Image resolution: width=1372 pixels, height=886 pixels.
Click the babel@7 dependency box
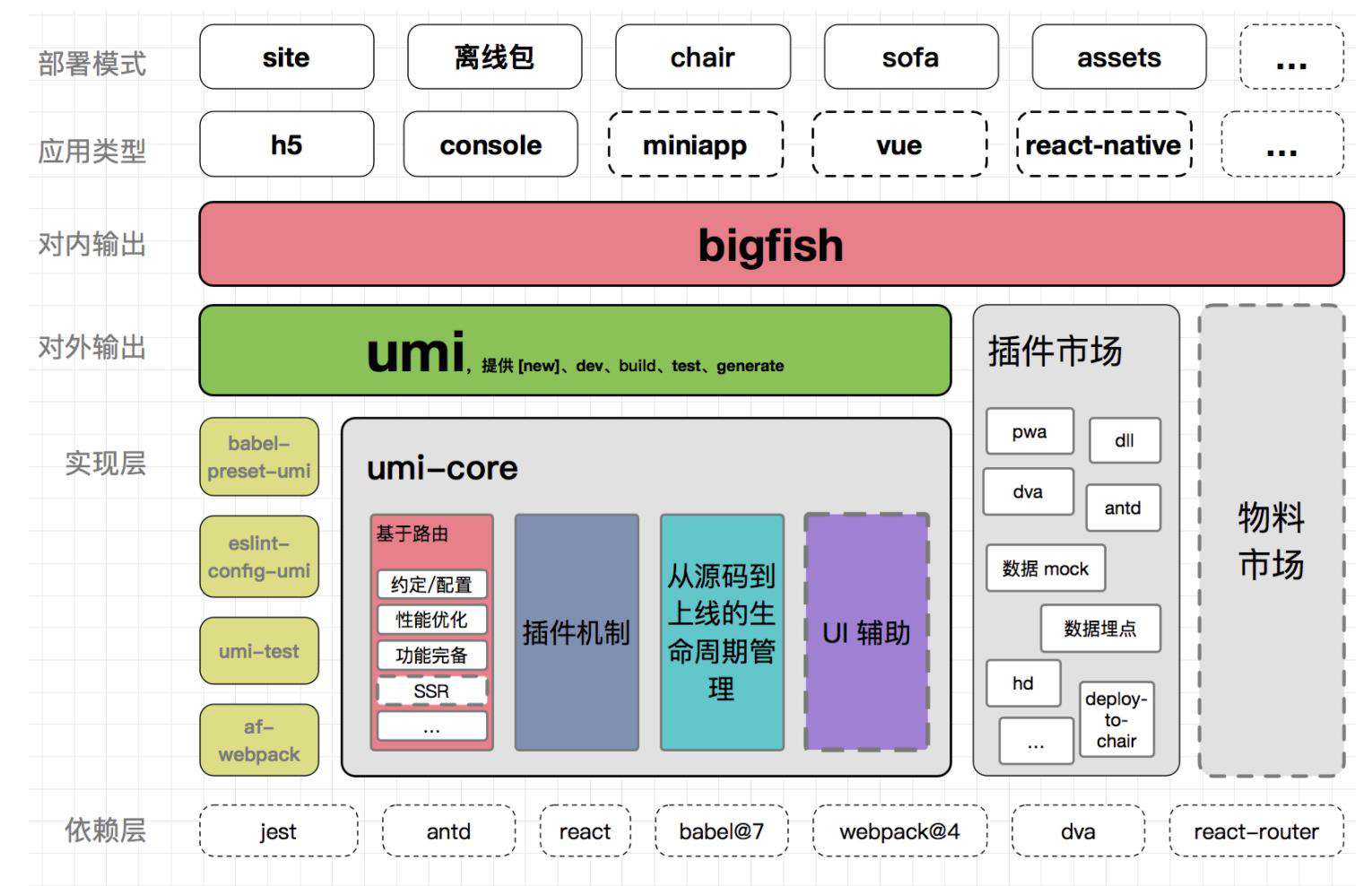pyautogui.click(x=722, y=830)
